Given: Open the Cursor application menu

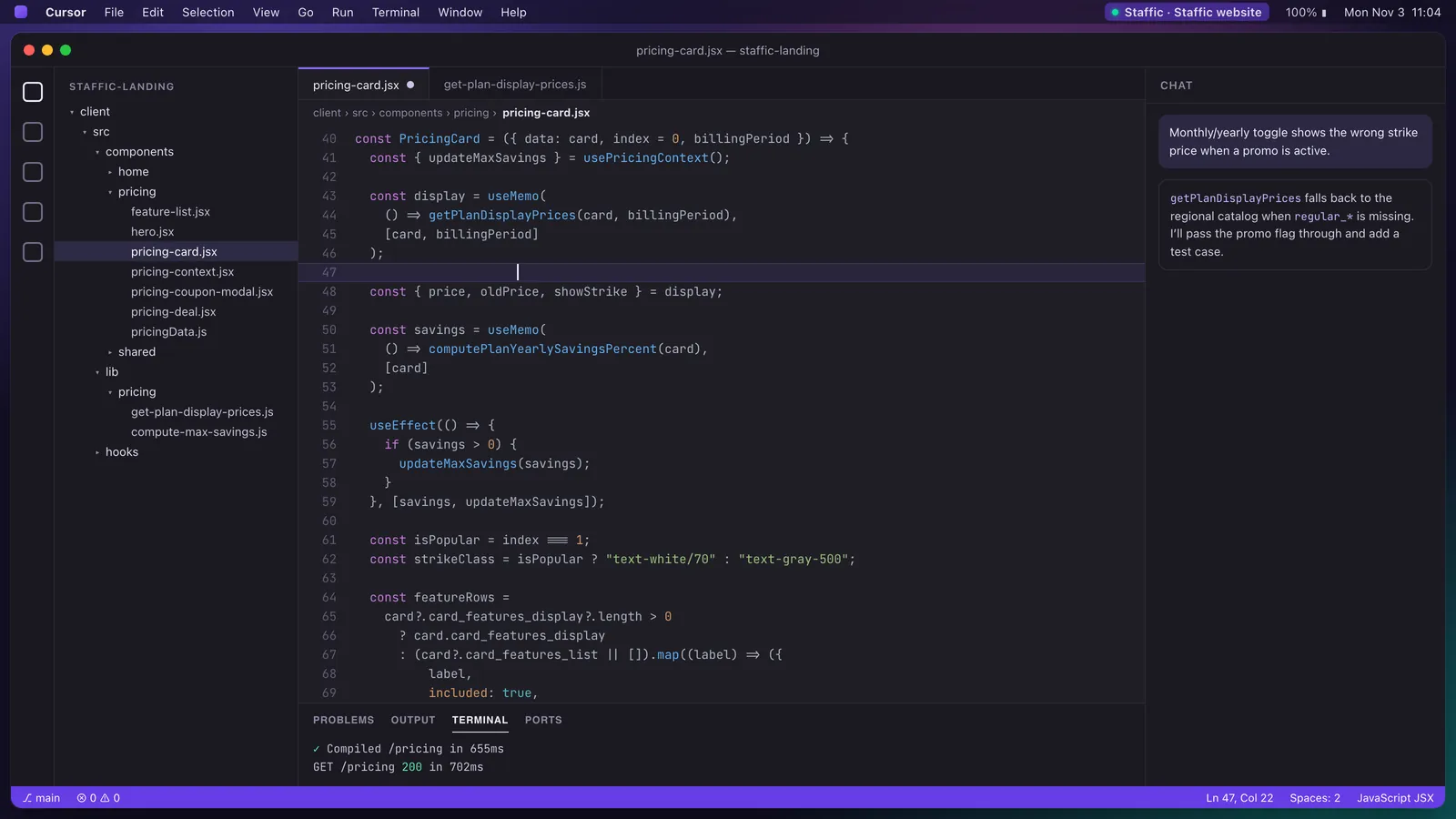Looking at the screenshot, I should coord(66,13).
